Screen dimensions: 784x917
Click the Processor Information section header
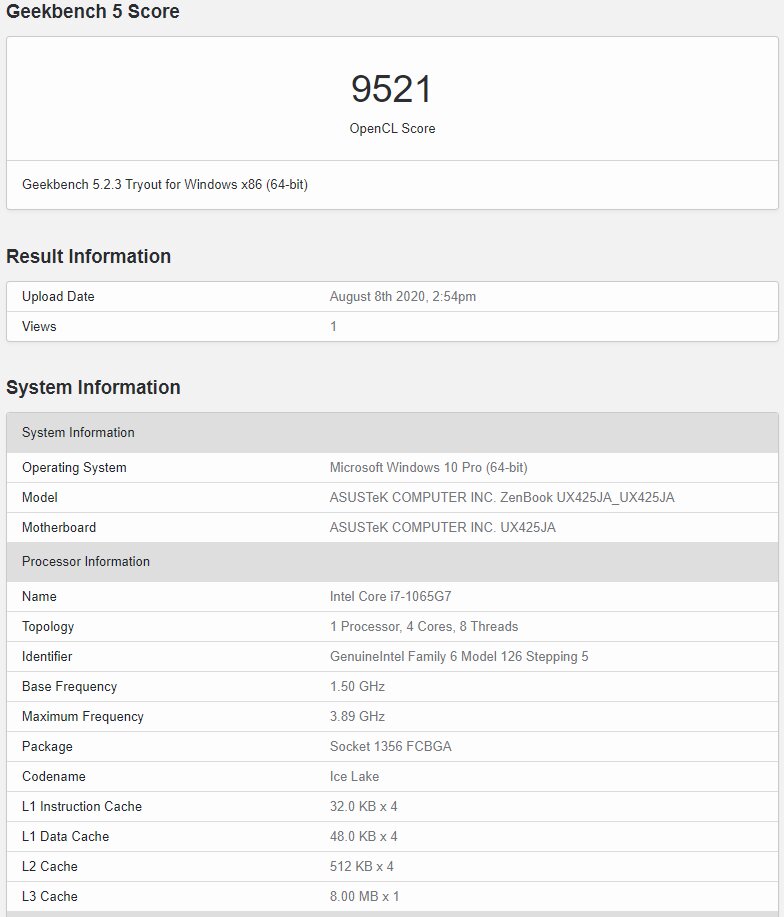(x=392, y=561)
